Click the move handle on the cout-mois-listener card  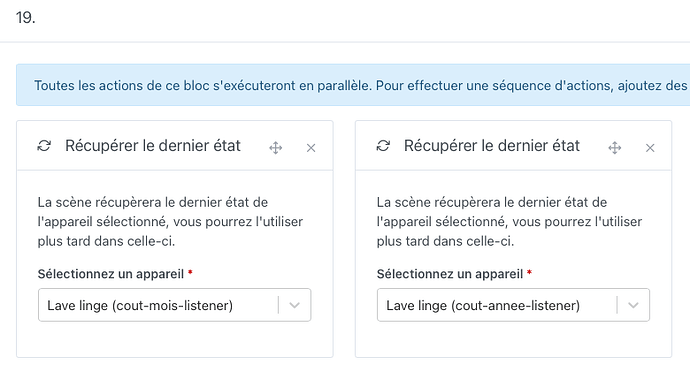tap(276, 148)
